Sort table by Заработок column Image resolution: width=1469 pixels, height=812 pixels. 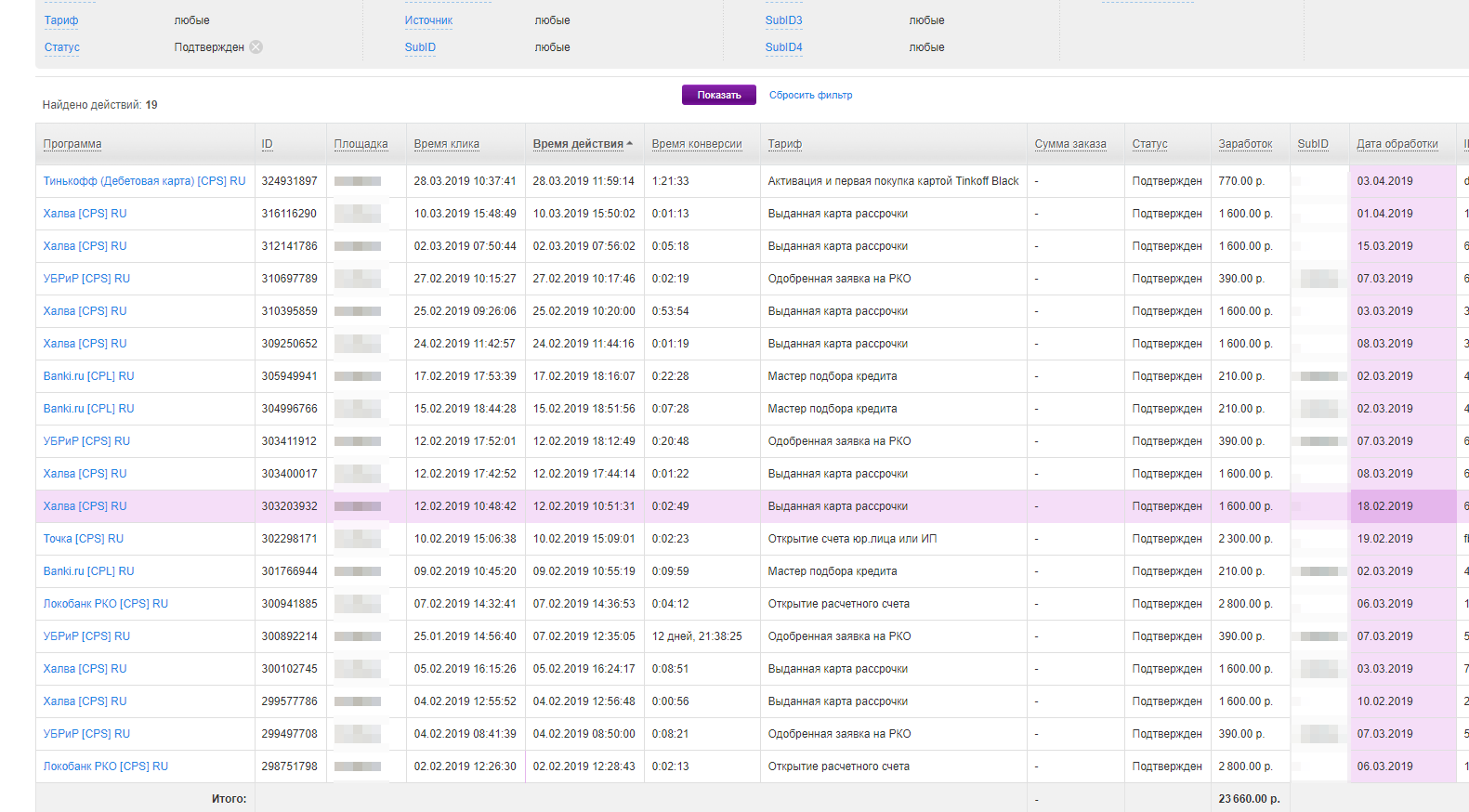coord(1245,144)
